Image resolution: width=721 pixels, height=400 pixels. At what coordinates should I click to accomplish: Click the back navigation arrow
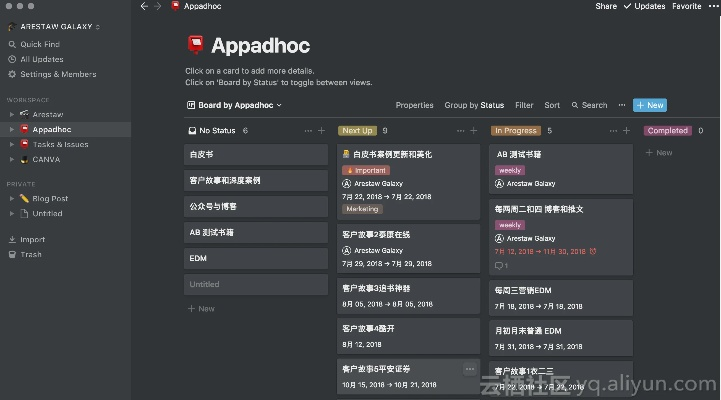pos(144,6)
